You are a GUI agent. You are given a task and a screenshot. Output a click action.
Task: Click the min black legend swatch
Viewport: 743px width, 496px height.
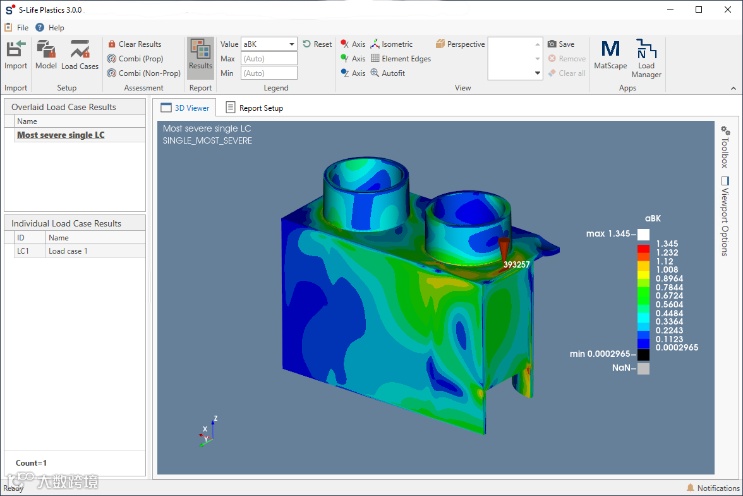click(643, 354)
